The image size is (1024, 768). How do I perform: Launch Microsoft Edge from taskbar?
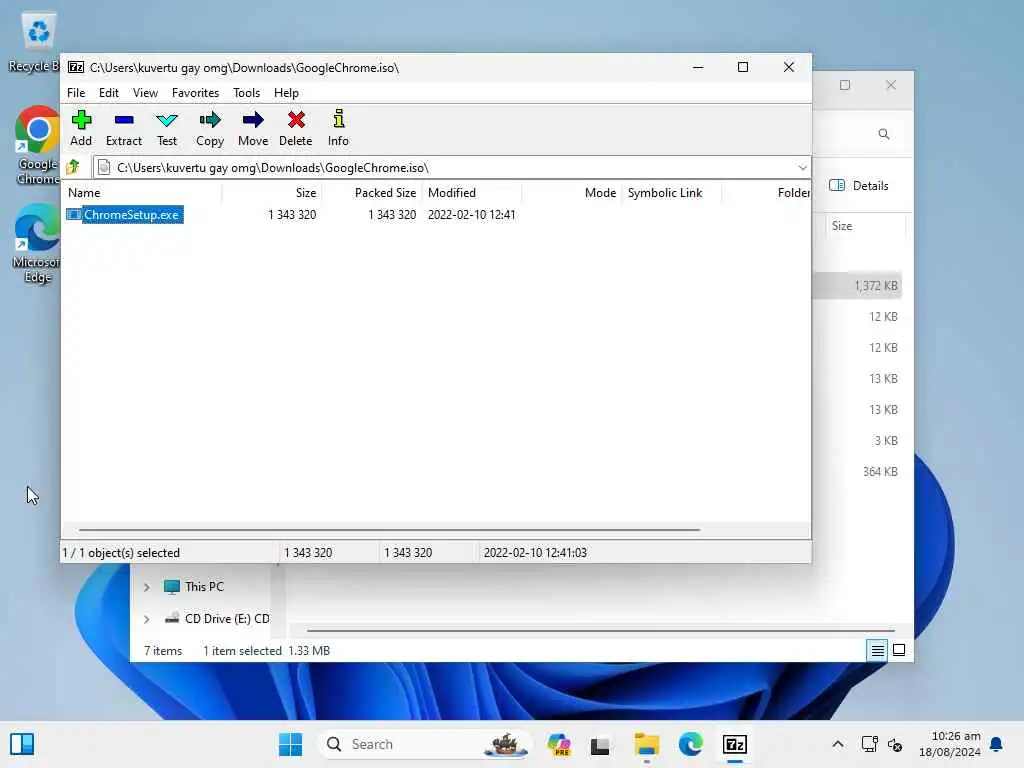point(690,744)
